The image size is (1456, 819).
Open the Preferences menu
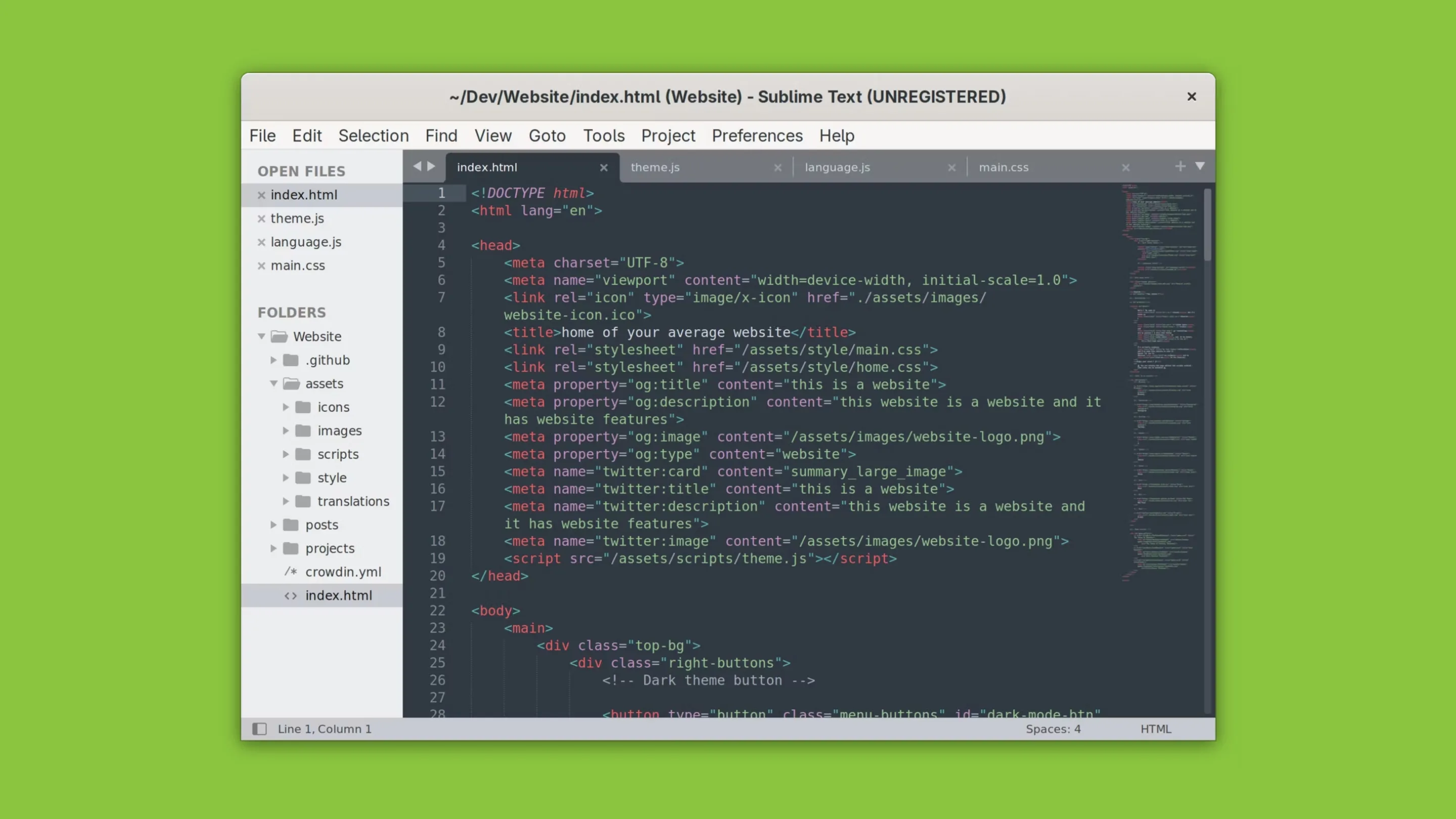757,135
